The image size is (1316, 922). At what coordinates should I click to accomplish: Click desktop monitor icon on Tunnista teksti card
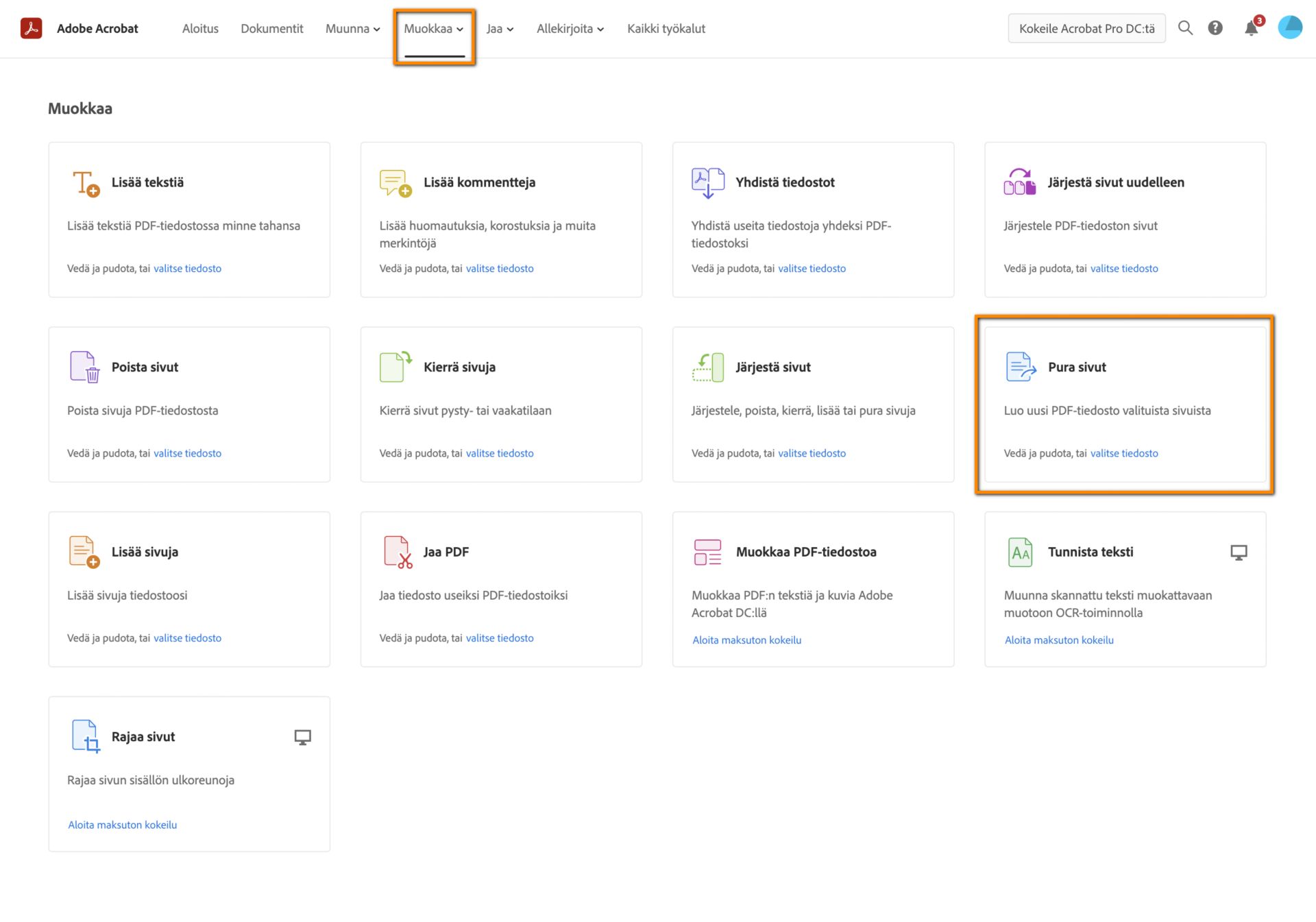click(1239, 553)
